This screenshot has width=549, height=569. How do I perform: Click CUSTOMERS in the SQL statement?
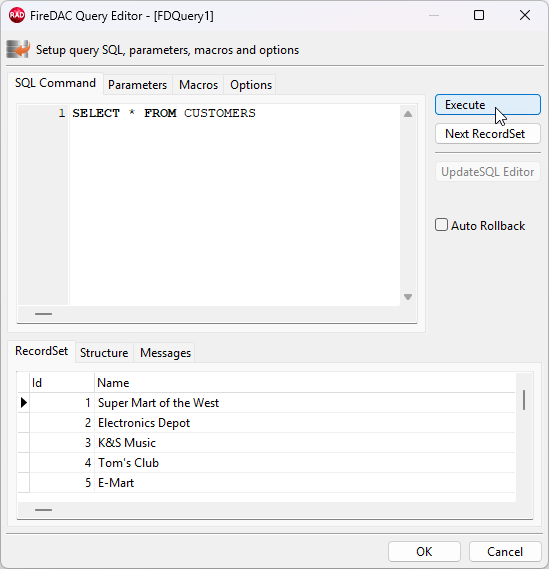tap(220, 113)
